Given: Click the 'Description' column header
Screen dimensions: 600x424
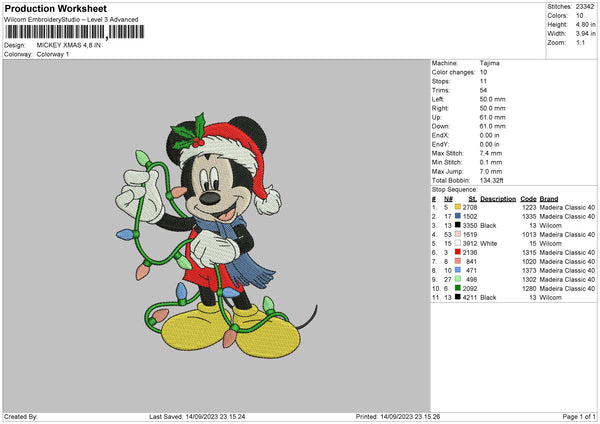Looking at the screenshot, I should pos(498,199).
